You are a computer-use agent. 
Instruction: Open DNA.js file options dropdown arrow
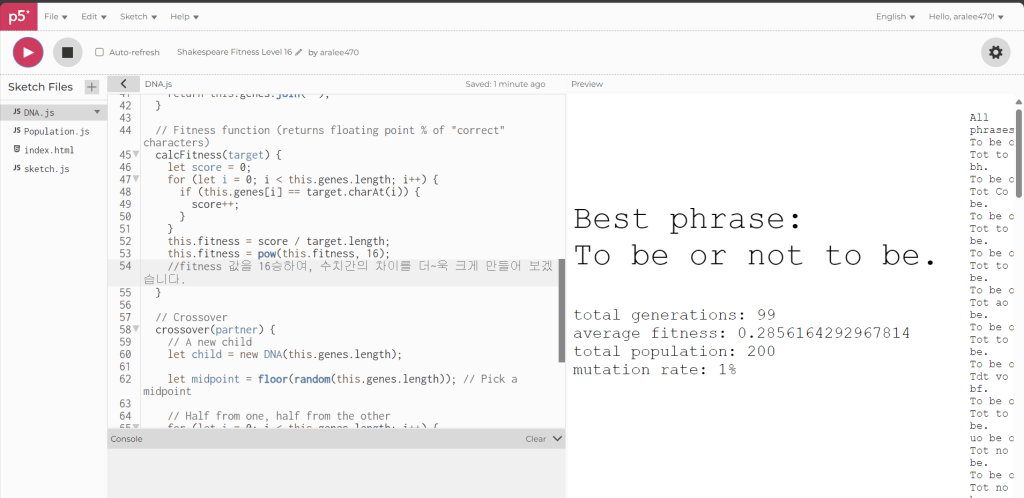pyautogui.click(x=97, y=112)
